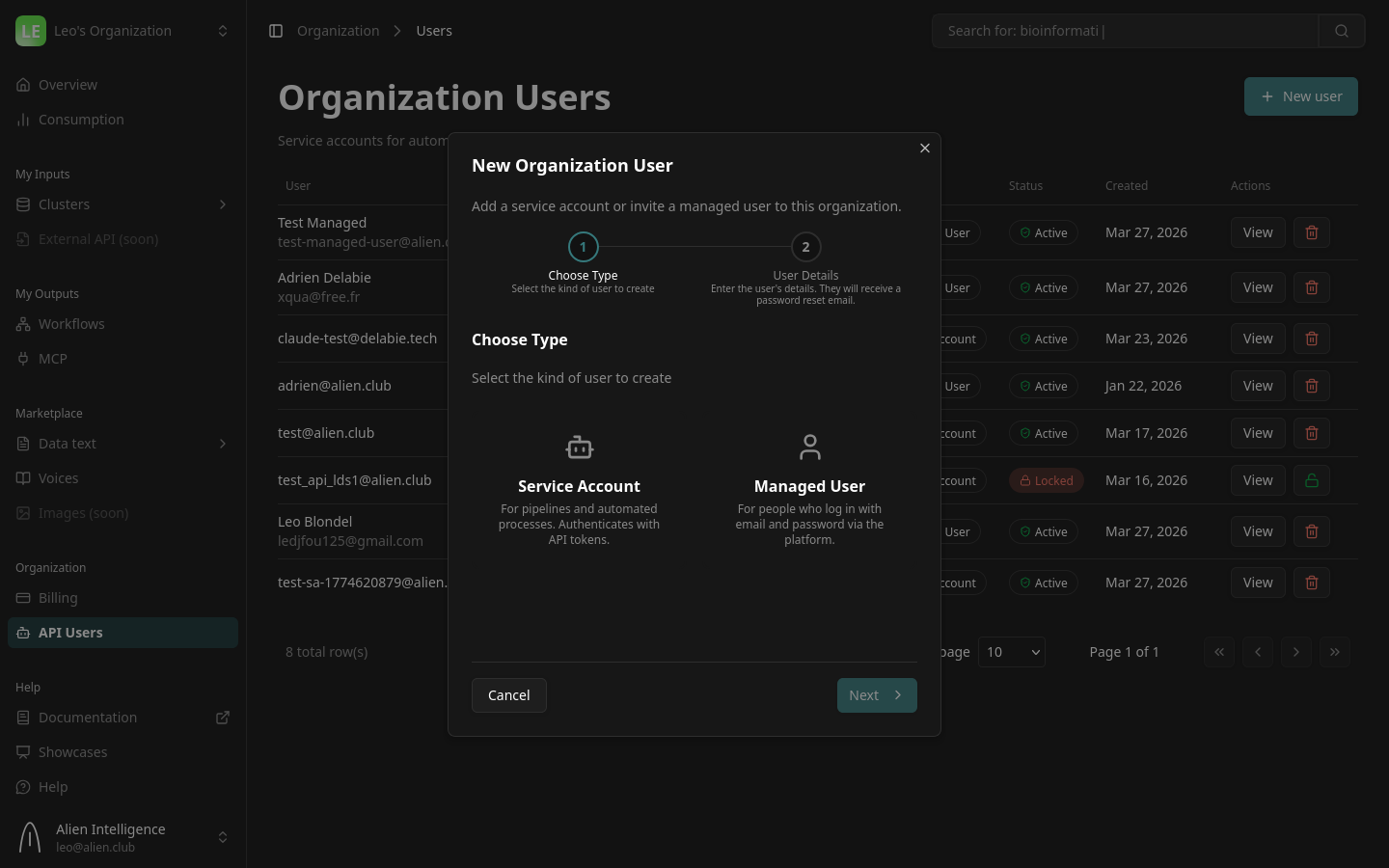
Task: Select the Overview home icon
Action: tap(23, 85)
